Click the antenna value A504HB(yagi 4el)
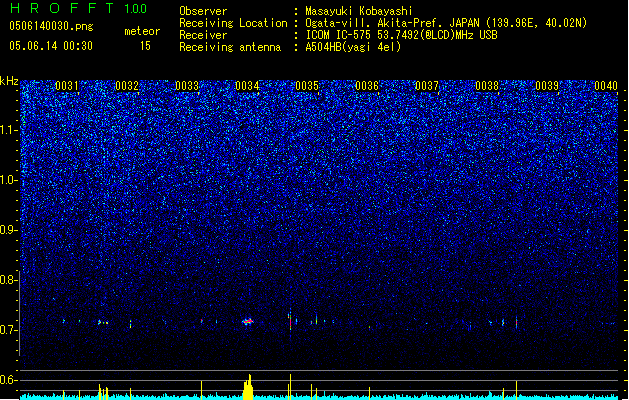Image resolution: width=629 pixels, height=400 pixels. [x=353, y=47]
